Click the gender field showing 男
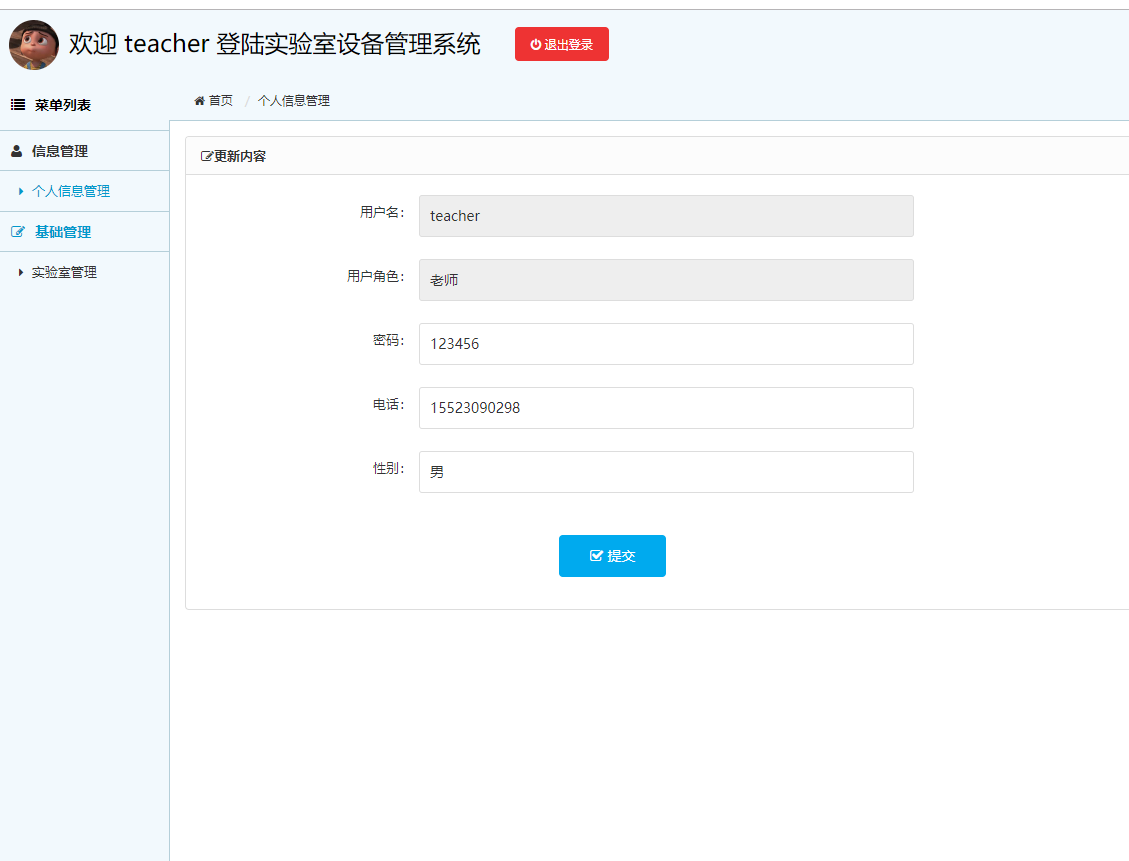Image resolution: width=1129 pixels, height=861 pixels. [x=665, y=471]
